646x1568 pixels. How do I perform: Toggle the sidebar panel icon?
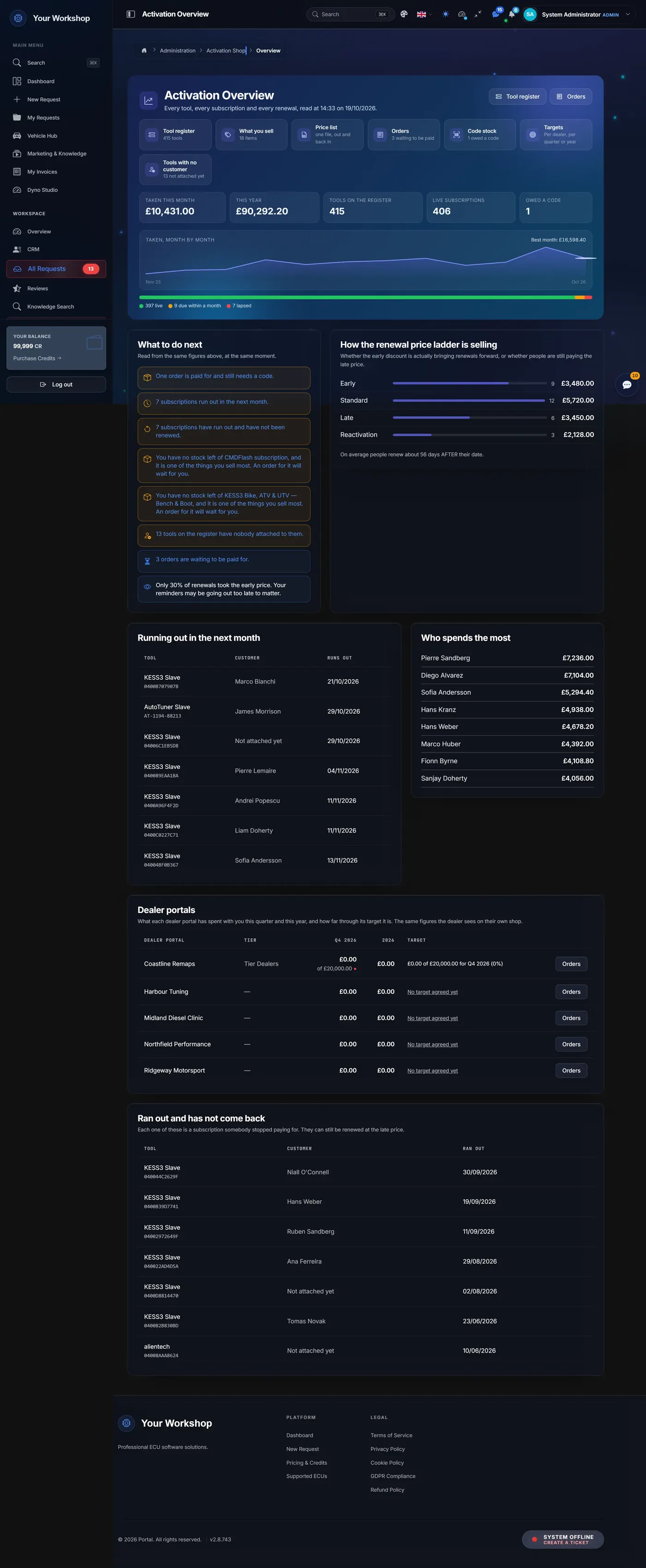(130, 14)
